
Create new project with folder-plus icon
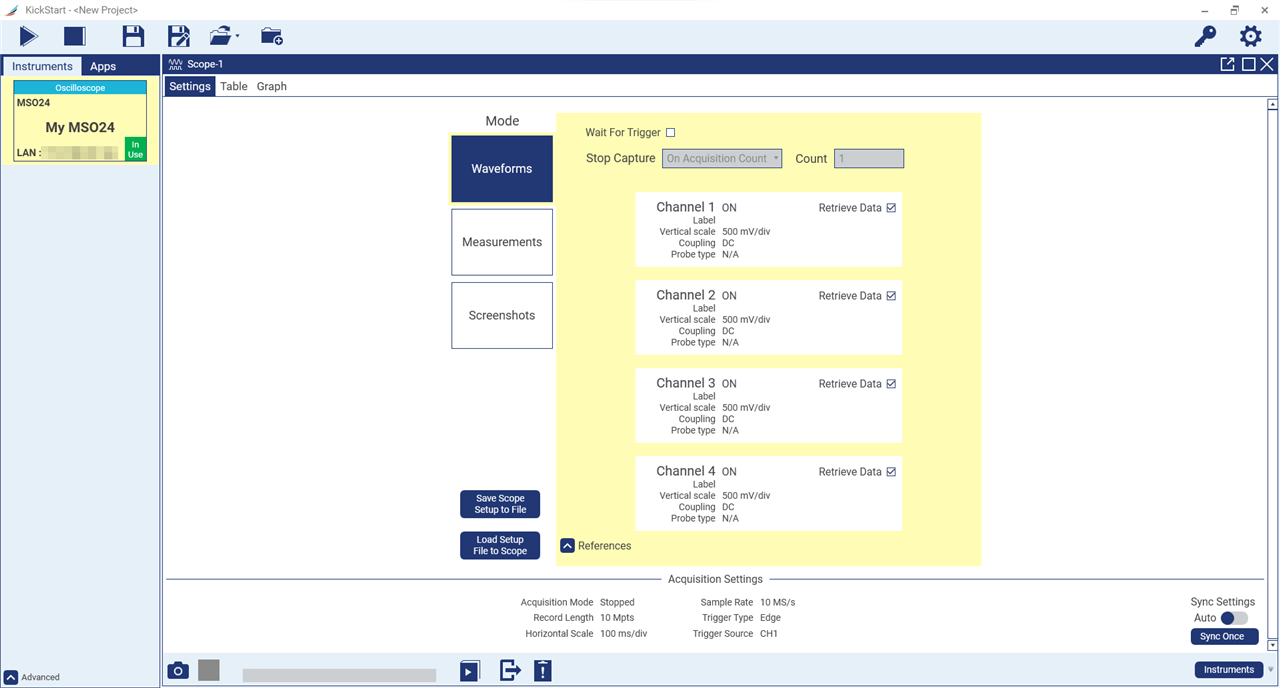[271, 37]
